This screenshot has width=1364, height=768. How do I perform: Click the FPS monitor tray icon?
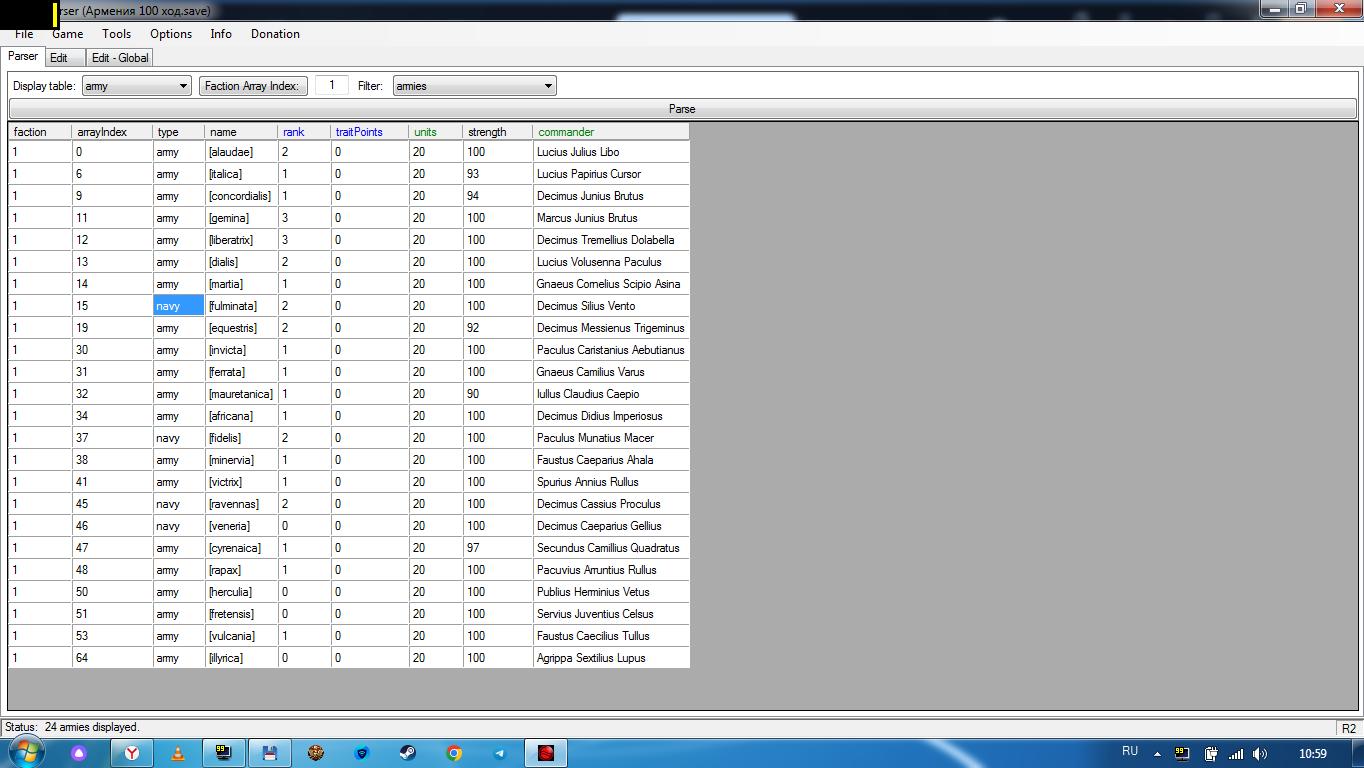[x=1182, y=753]
